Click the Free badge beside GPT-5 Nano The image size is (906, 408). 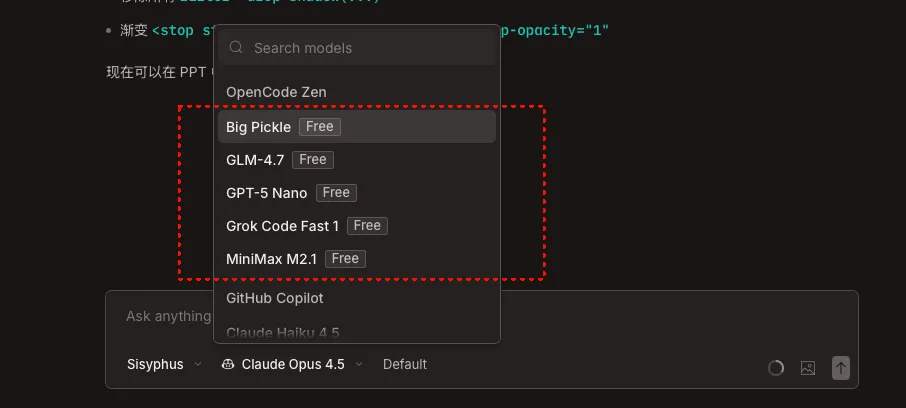[x=336, y=192]
